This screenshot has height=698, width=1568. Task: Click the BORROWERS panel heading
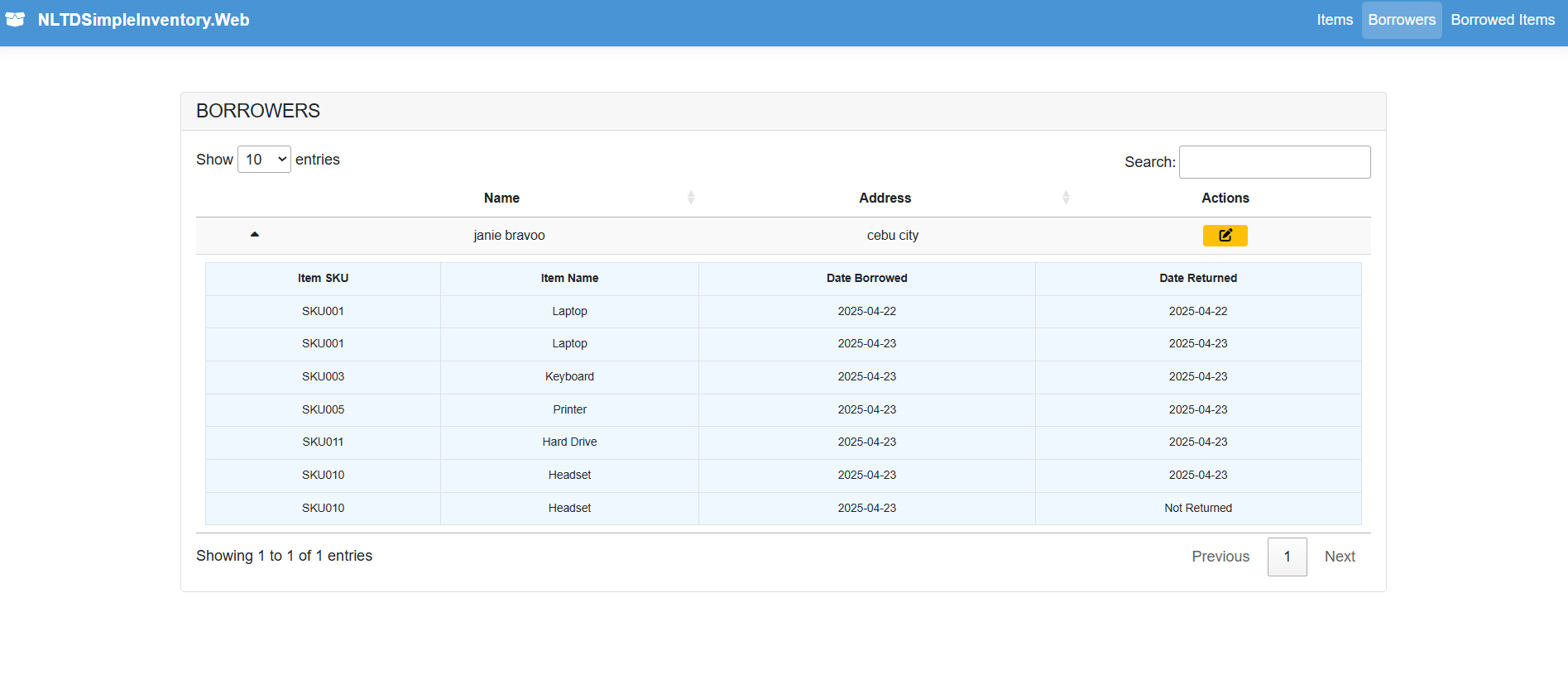point(258,111)
